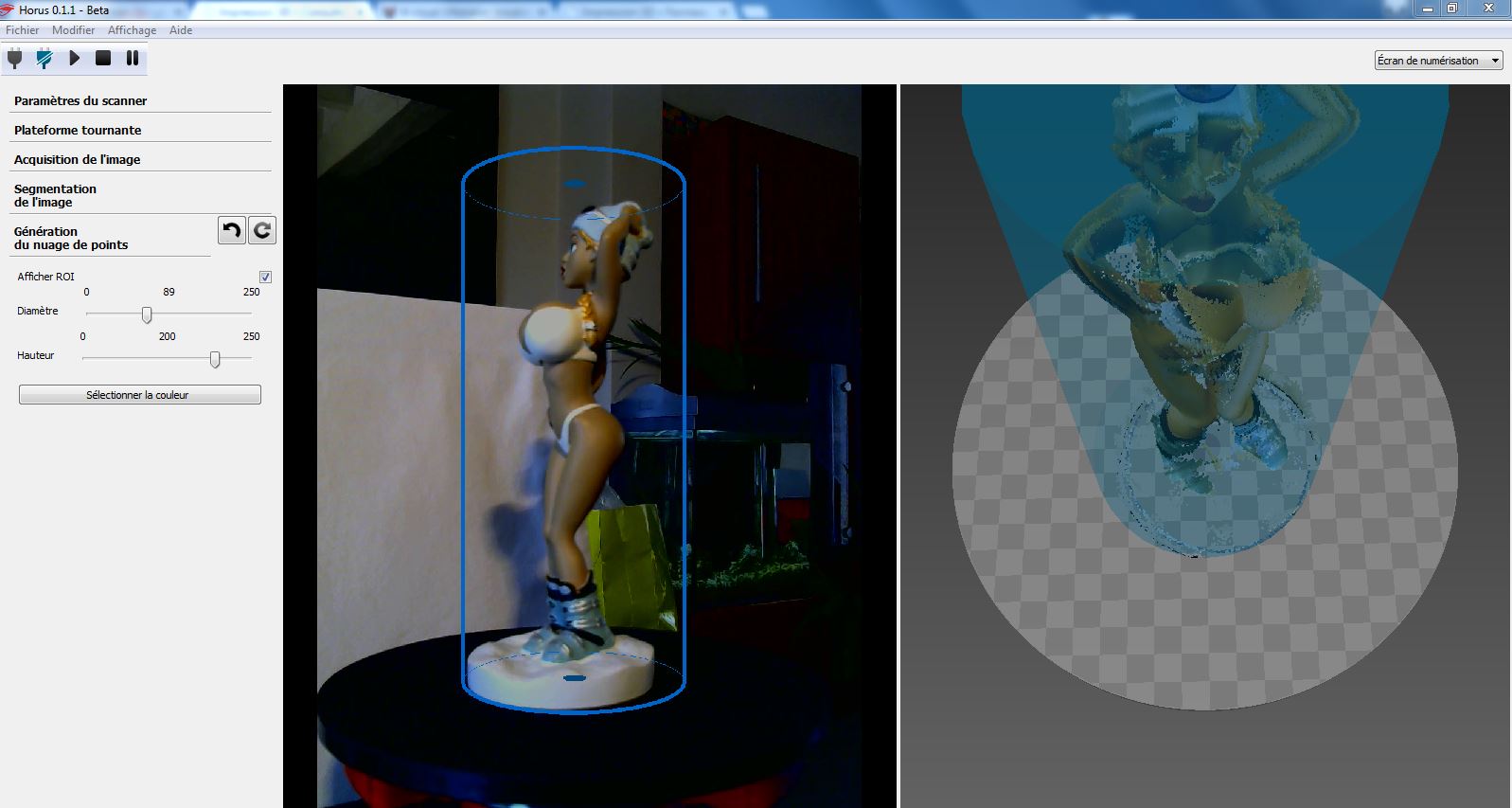The height and width of the screenshot is (808, 1512).
Task: Click the Hauteur slider handle
Action: [x=215, y=359]
